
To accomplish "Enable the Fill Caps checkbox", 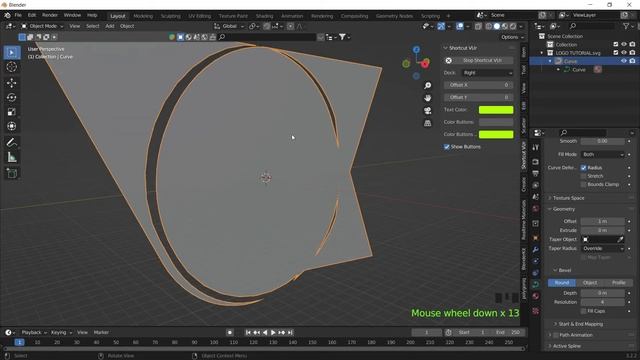I will point(583,311).
